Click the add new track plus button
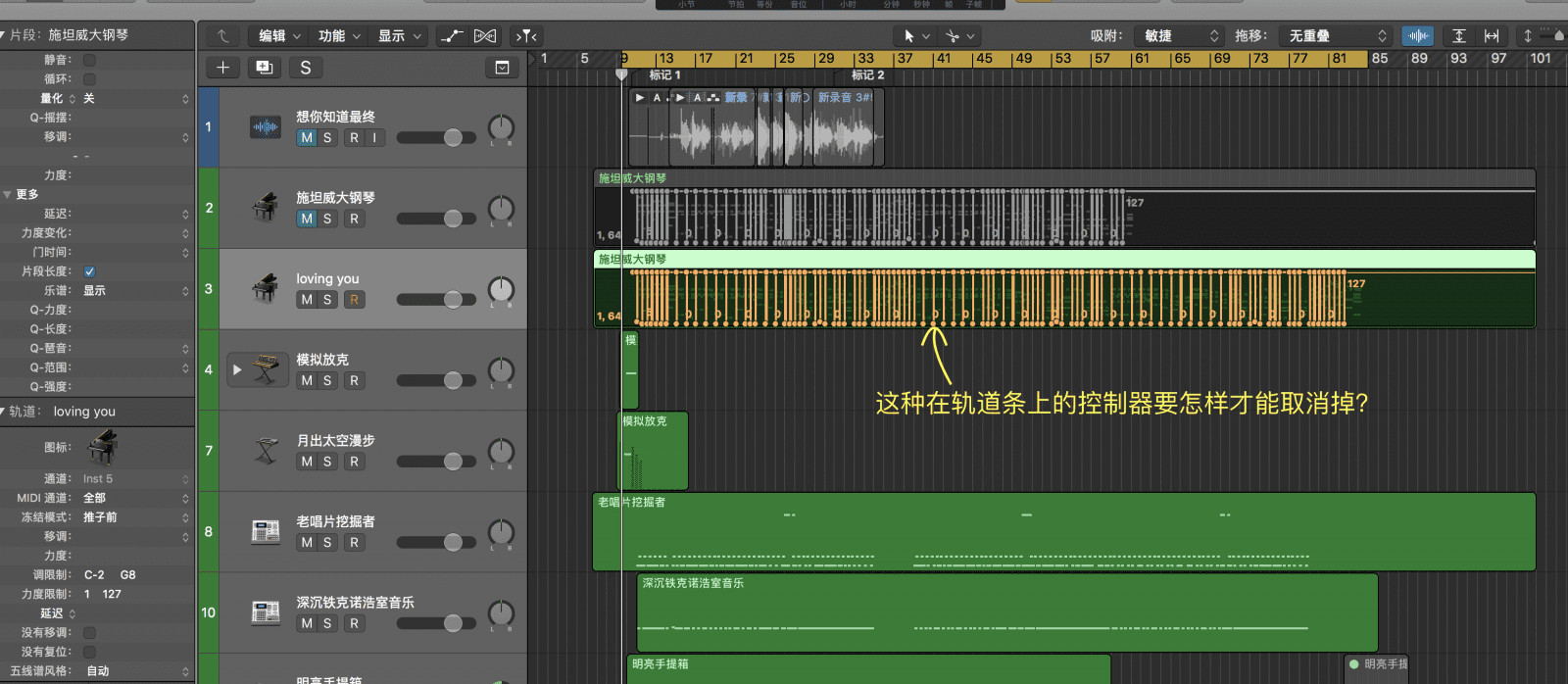The width and height of the screenshot is (1568, 684). pos(222,68)
